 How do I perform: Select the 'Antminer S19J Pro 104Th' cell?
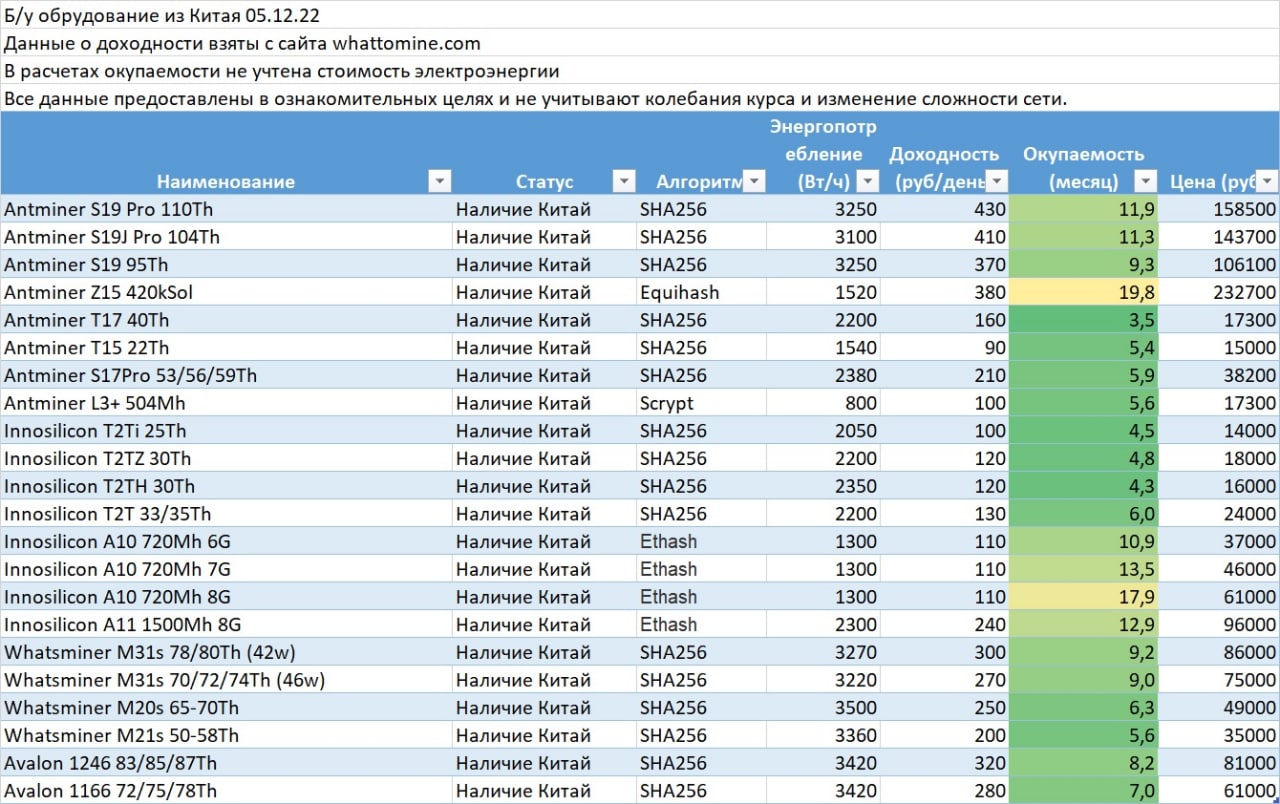[226, 237]
